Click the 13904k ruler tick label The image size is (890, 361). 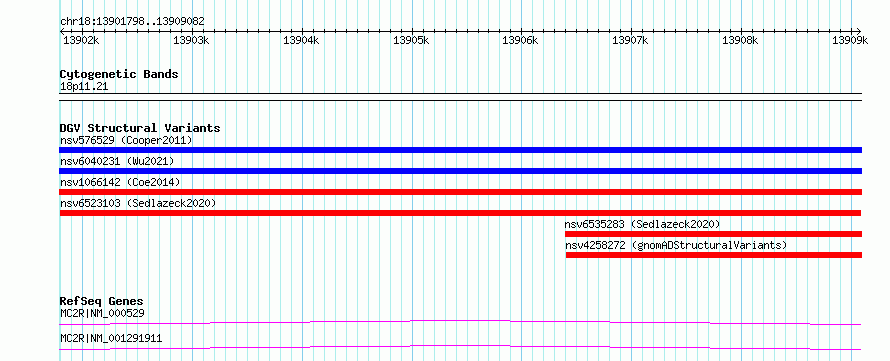(301, 40)
